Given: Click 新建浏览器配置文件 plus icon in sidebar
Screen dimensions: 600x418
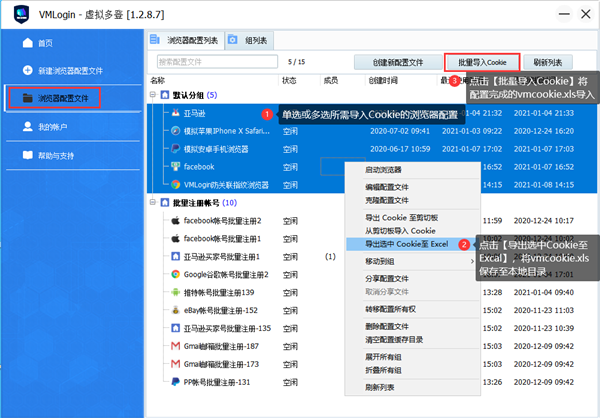Looking at the screenshot, I should tap(26, 71).
